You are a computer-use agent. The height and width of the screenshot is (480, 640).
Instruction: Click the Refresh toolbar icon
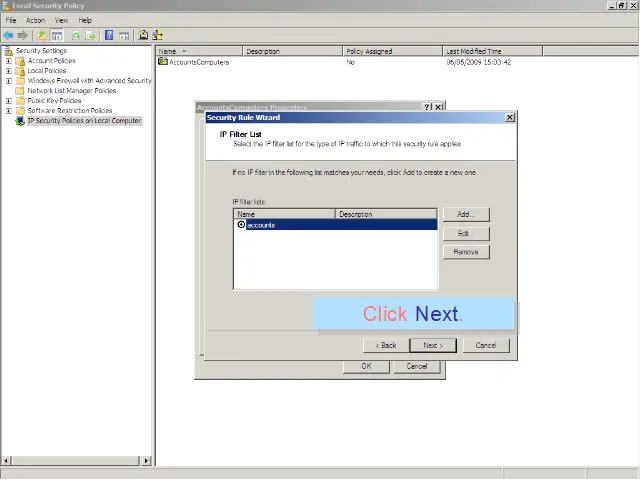[75, 35]
